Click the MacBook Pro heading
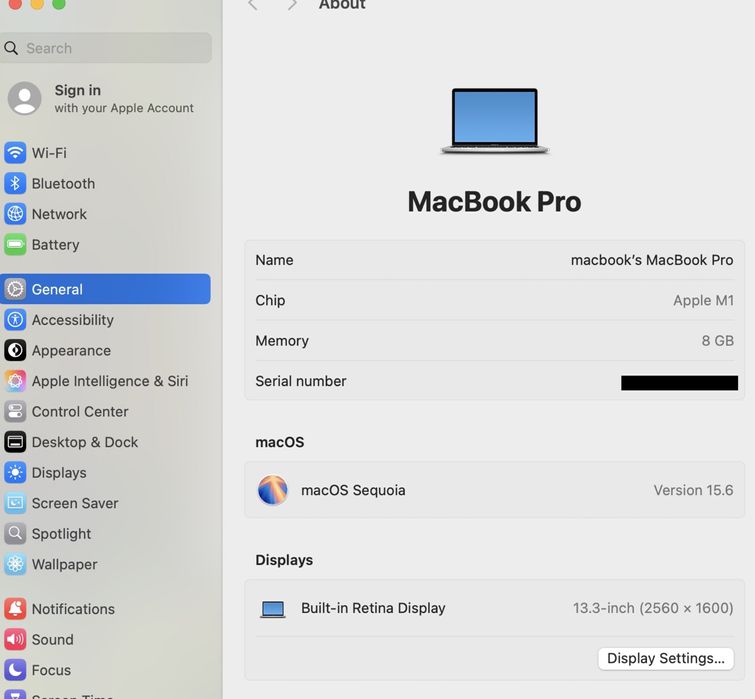The width and height of the screenshot is (755, 699). [x=495, y=201]
